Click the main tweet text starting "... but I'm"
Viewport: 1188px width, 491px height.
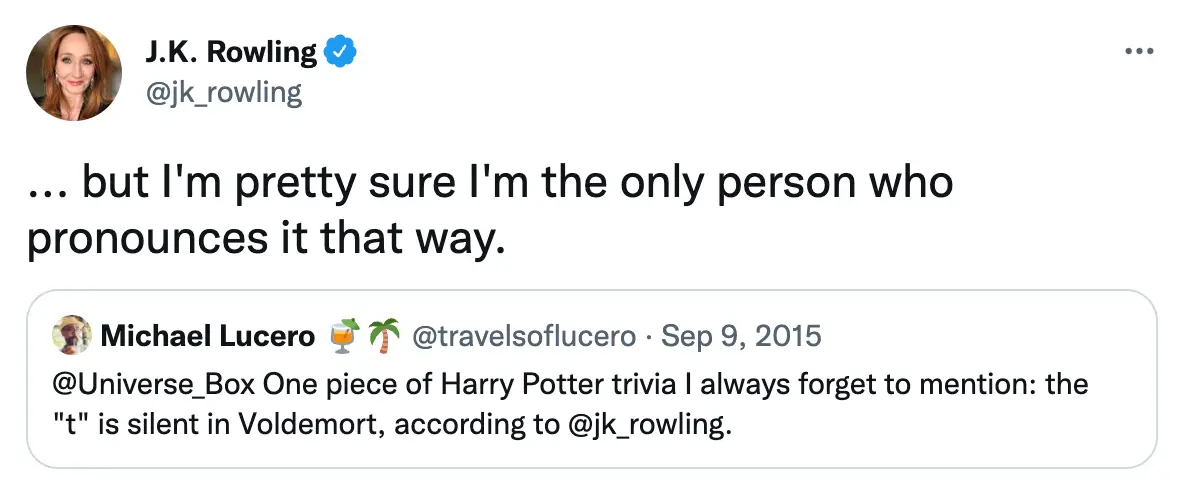[490, 184]
